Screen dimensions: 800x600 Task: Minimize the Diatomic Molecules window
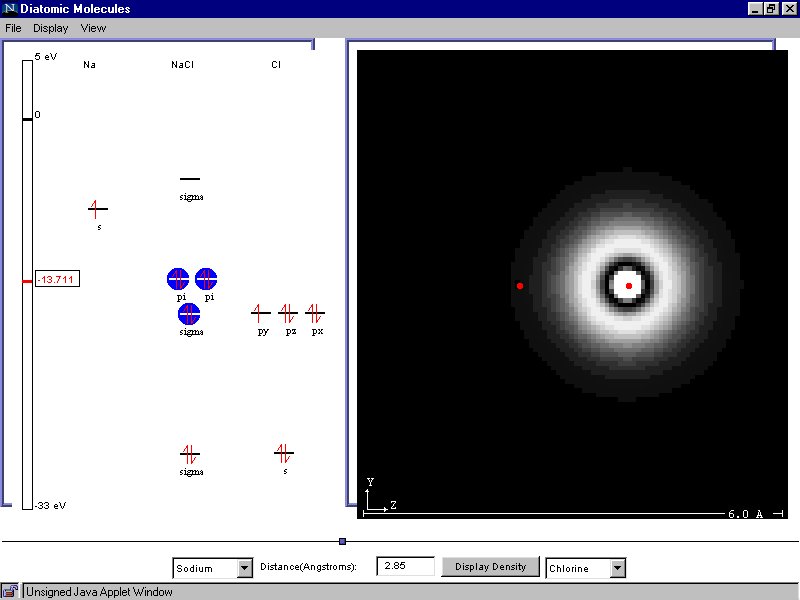pos(756,9)
